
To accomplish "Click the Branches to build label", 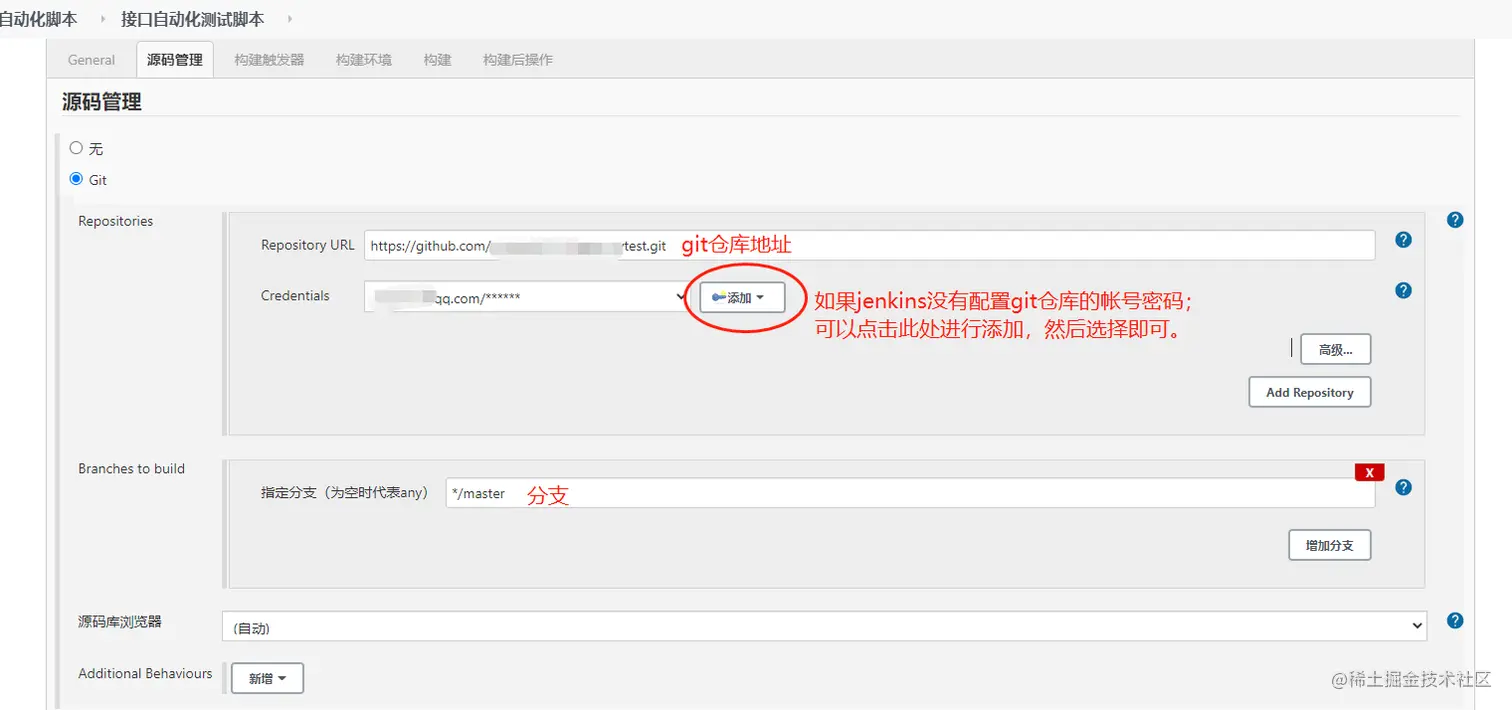I will tap(132, 468).
